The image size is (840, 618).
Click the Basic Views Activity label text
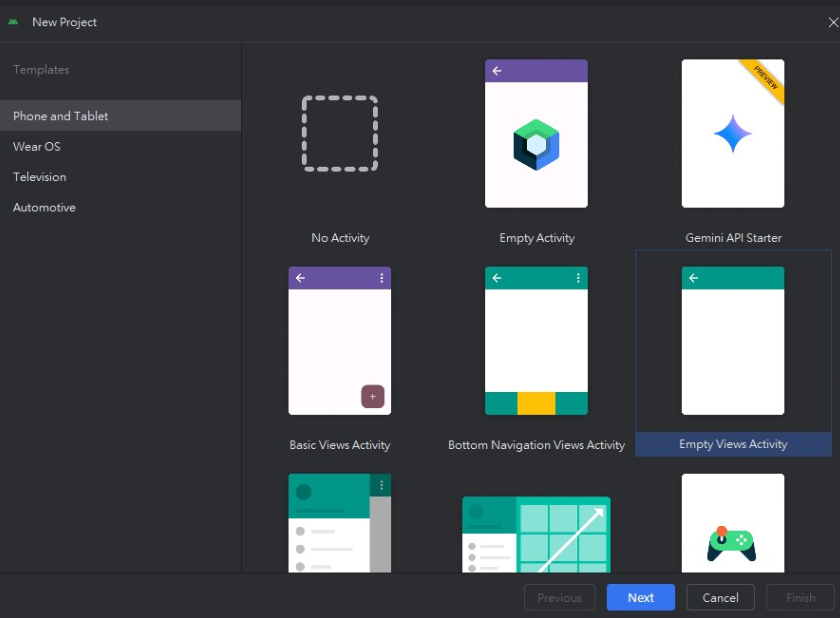[340, 445]
